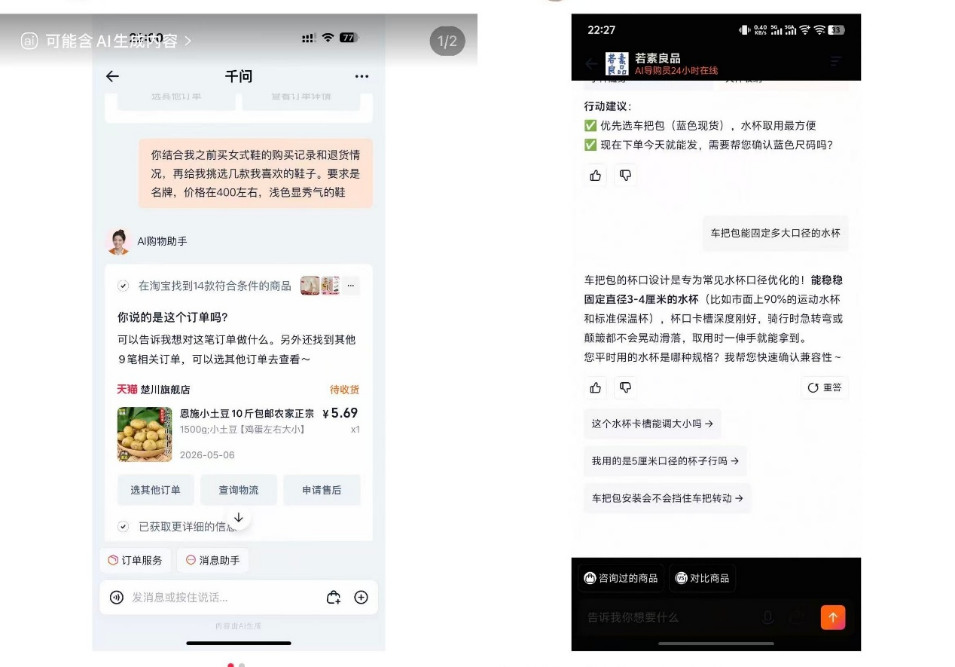Open the 恩施小土豆 order item title
The height and width of the screenshot is (667, 955).
pyautogui.click(x=247, y=414)
